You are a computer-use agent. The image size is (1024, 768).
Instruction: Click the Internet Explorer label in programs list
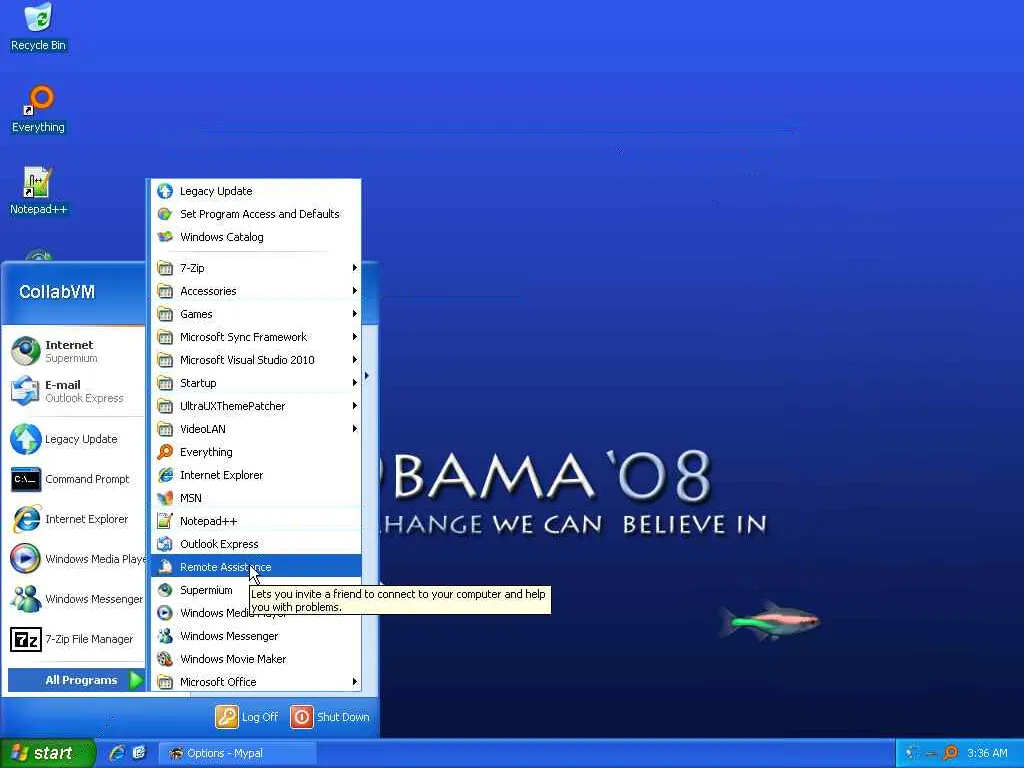coord(221,475)
